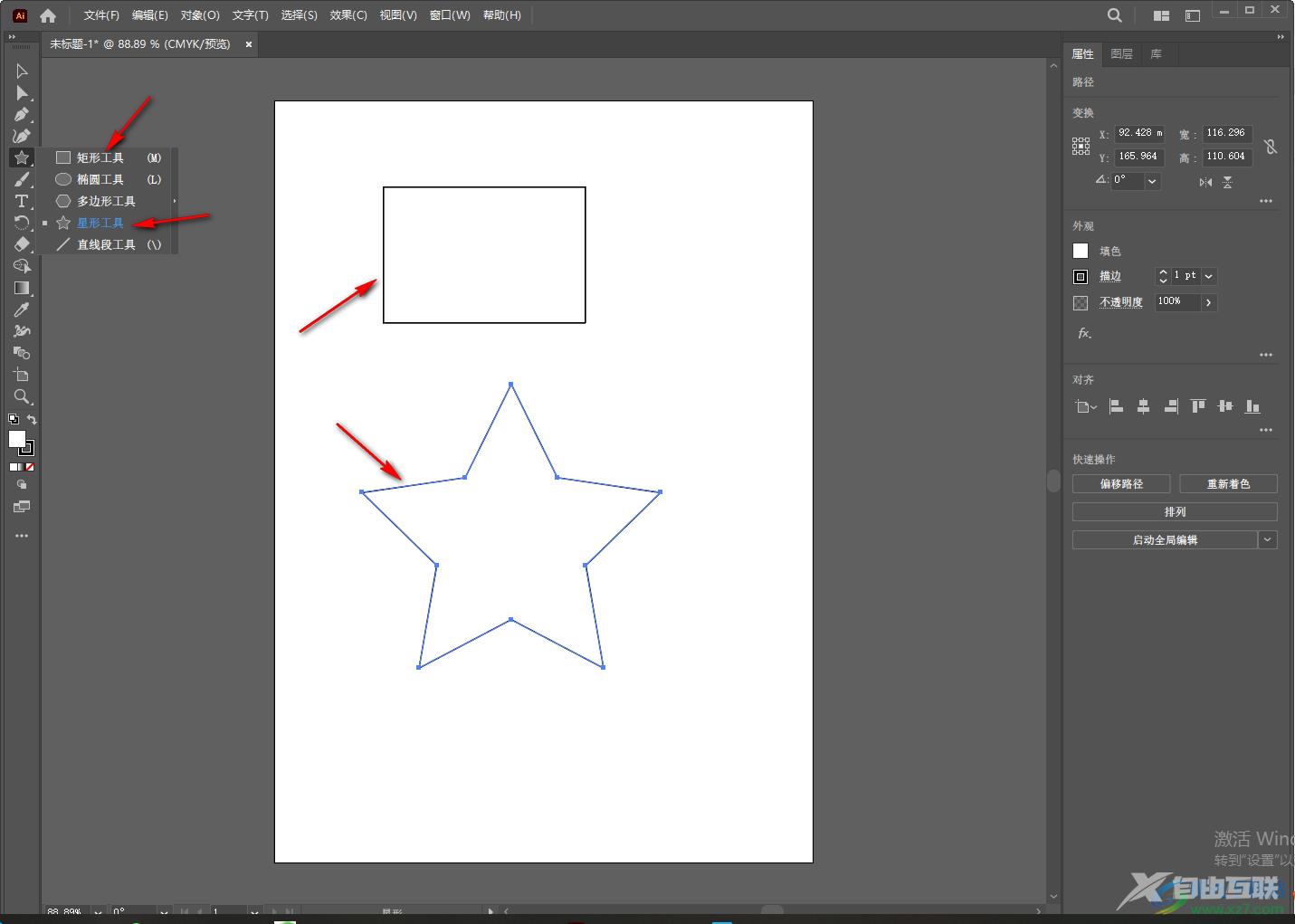Open the workspace switcher icon
Screen dimensions: 1295x924
1193,15
